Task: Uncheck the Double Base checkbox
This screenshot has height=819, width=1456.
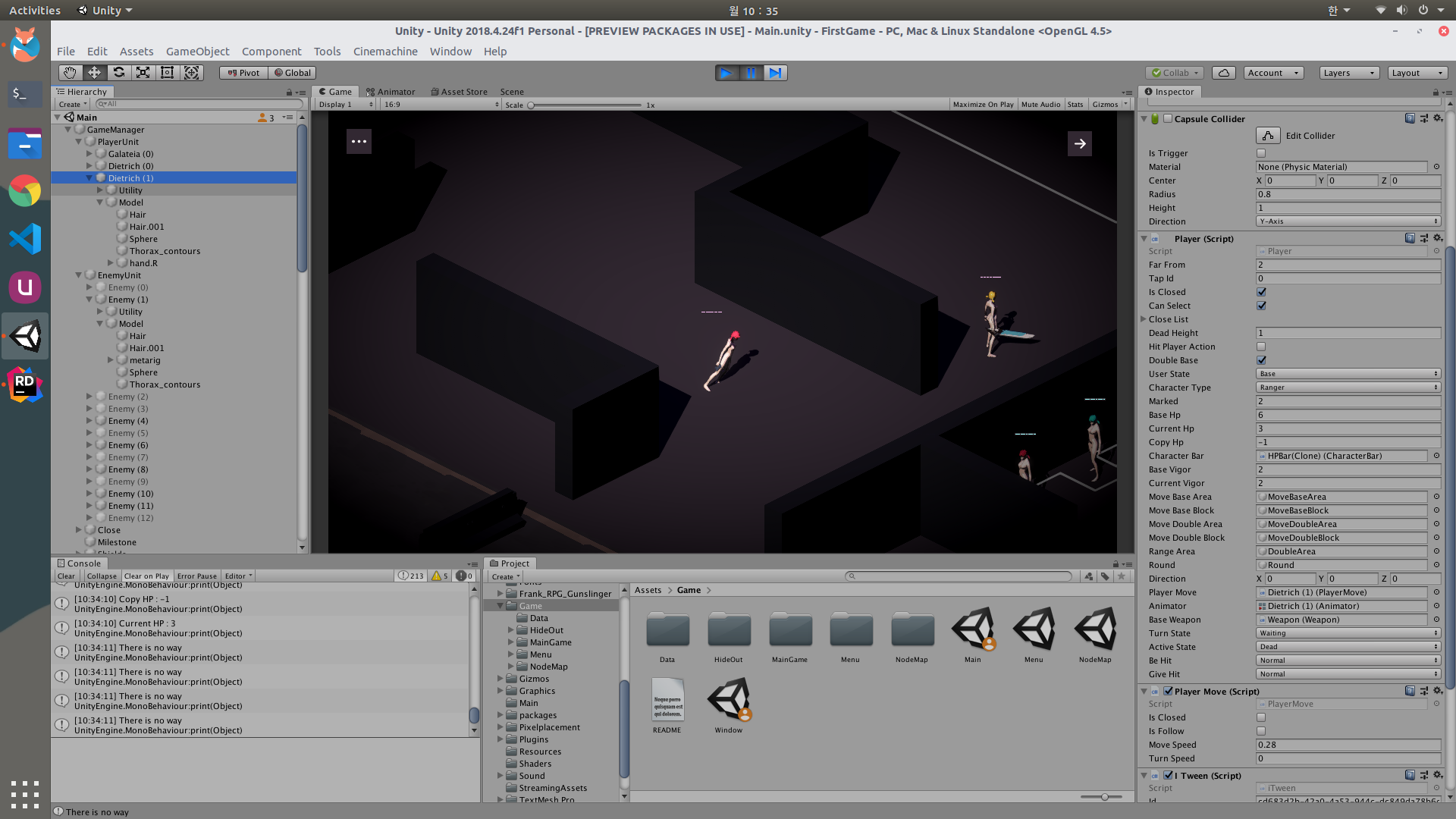Action: point(1261,360)
